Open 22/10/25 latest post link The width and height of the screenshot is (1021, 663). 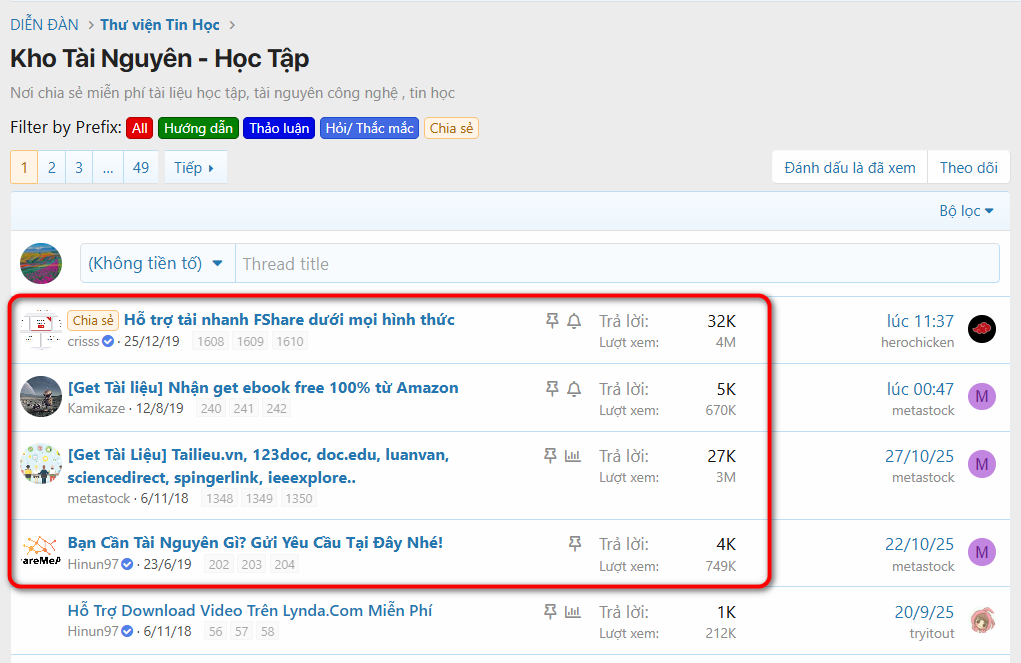pos(919,544)
